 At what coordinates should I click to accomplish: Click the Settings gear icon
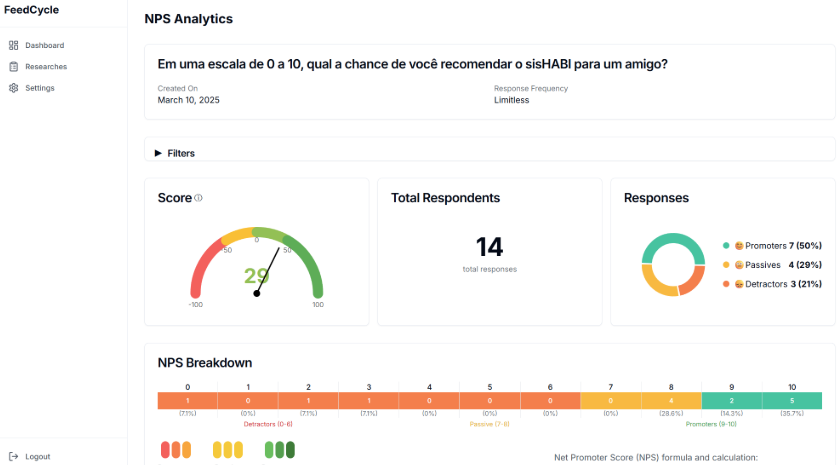click(x=13, y=88)
